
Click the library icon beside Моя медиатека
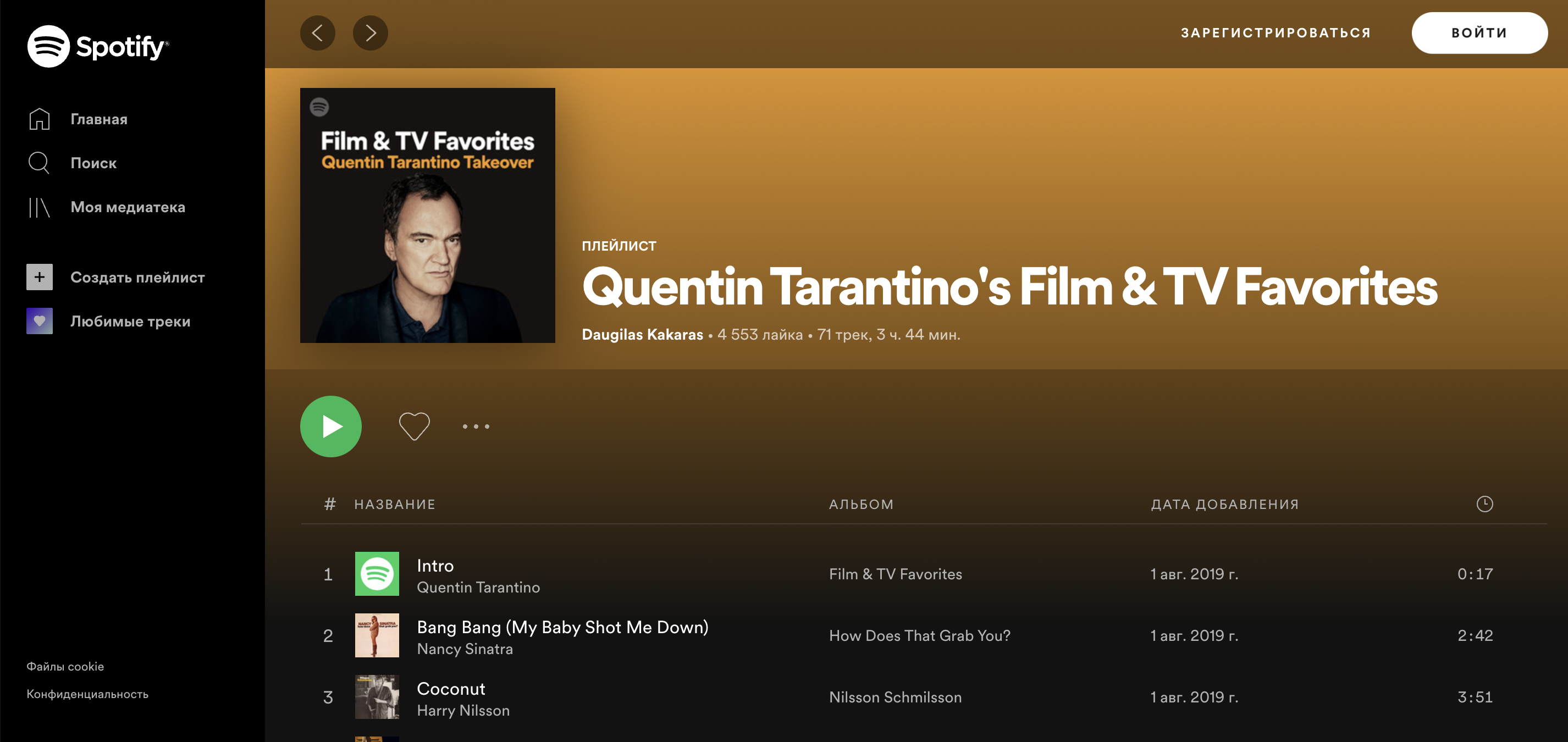tap(40, 207)
